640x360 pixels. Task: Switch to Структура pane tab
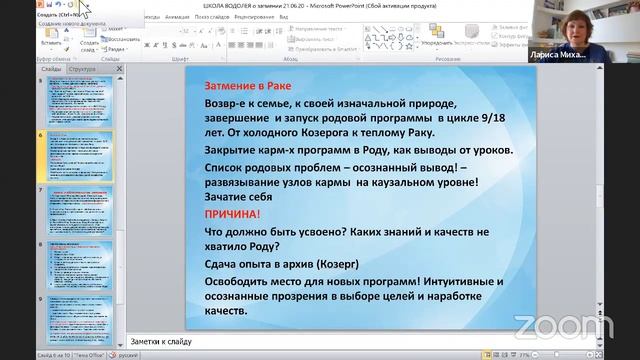[82, 69]
